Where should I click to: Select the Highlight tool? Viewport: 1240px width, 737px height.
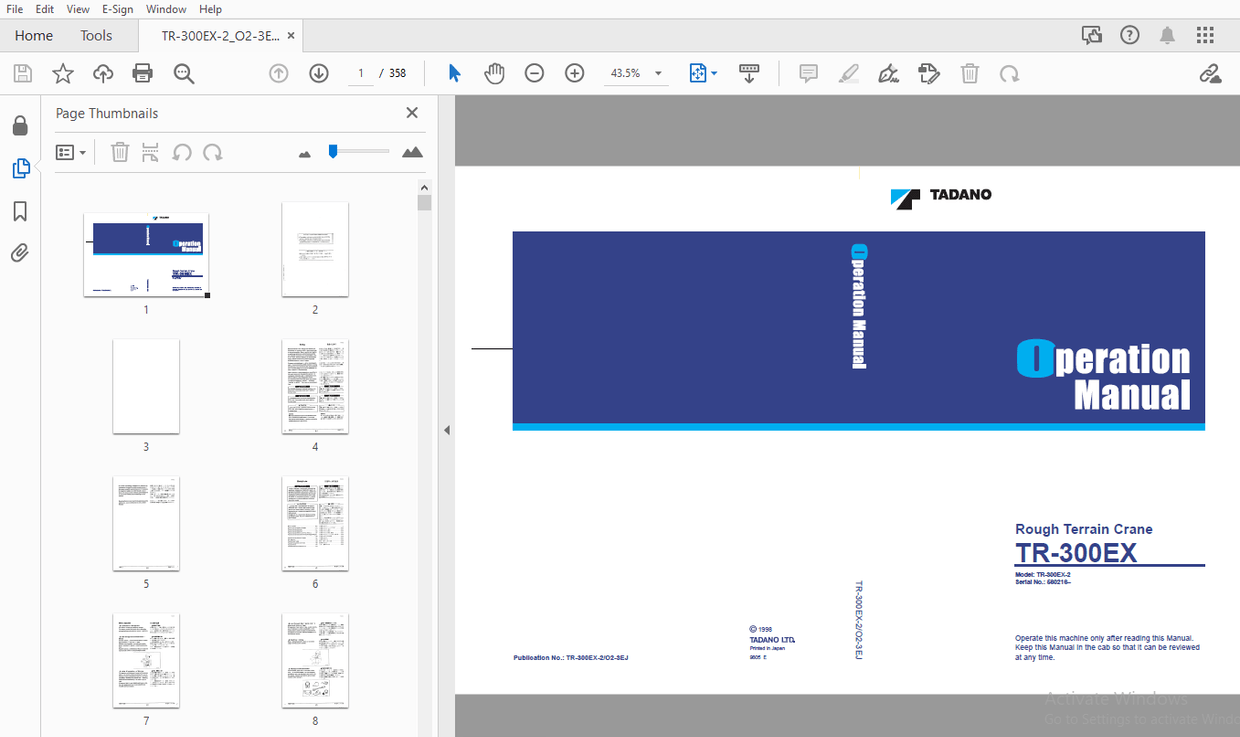848,73
